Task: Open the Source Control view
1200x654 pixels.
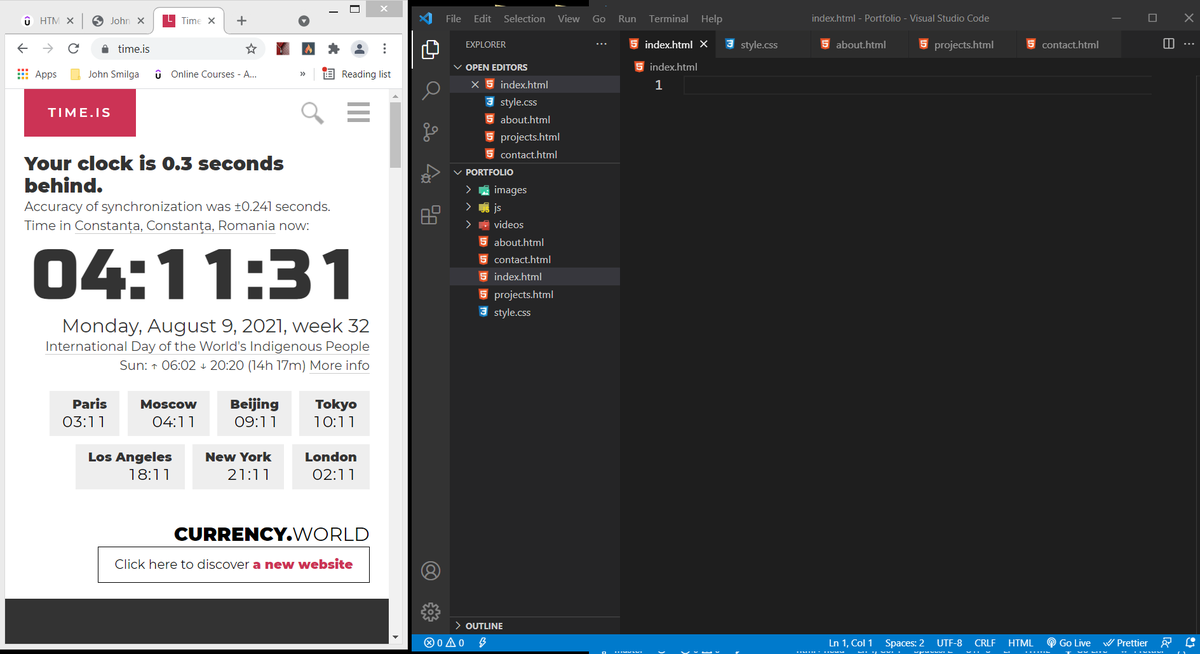Action: [431, 132]
